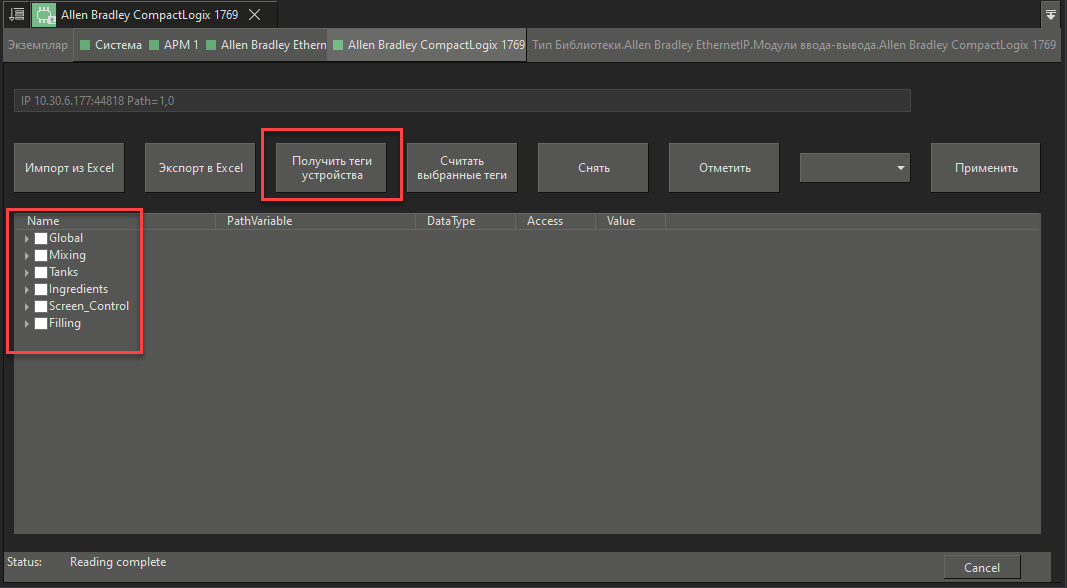Click the IP address path input field
Viewport: 1067px width, 588px height.
tap(462, 101)
